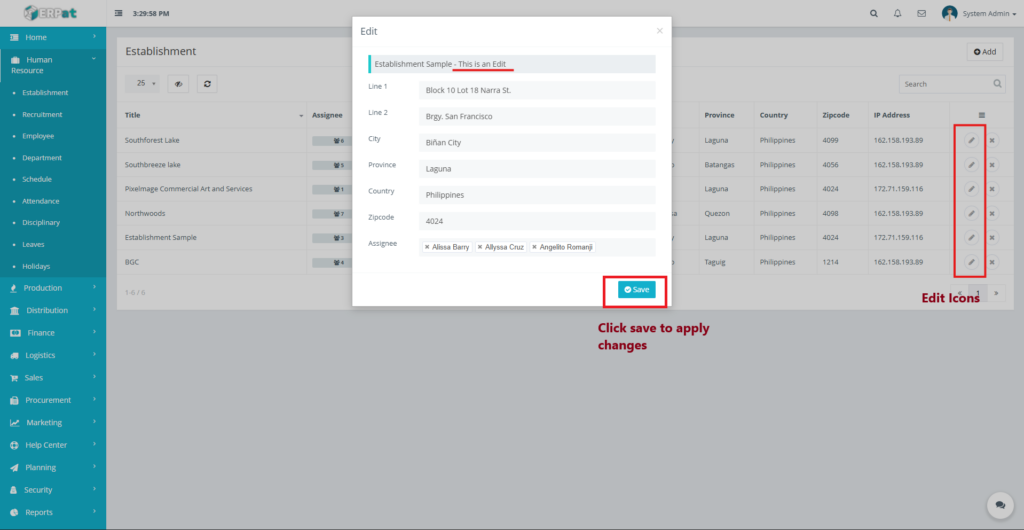Open Employee in the sidebar
1024x530 pixels.
tap(38, 136)
